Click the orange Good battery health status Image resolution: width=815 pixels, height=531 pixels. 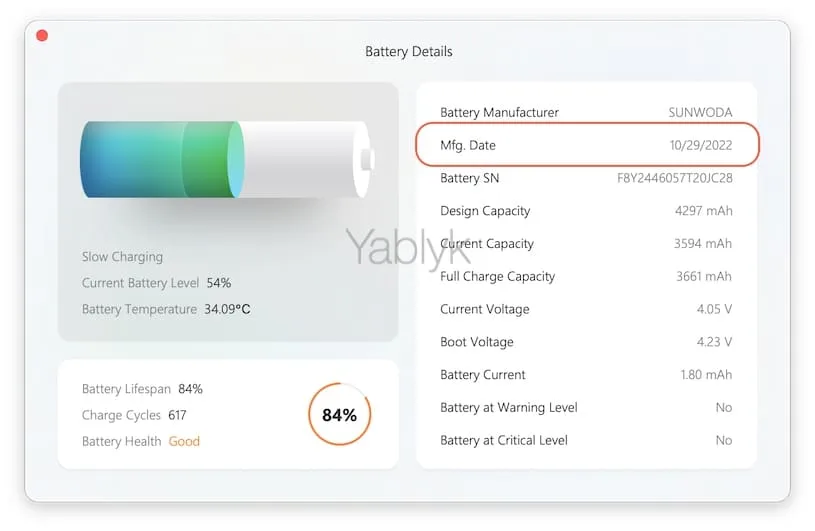point(184,441)
